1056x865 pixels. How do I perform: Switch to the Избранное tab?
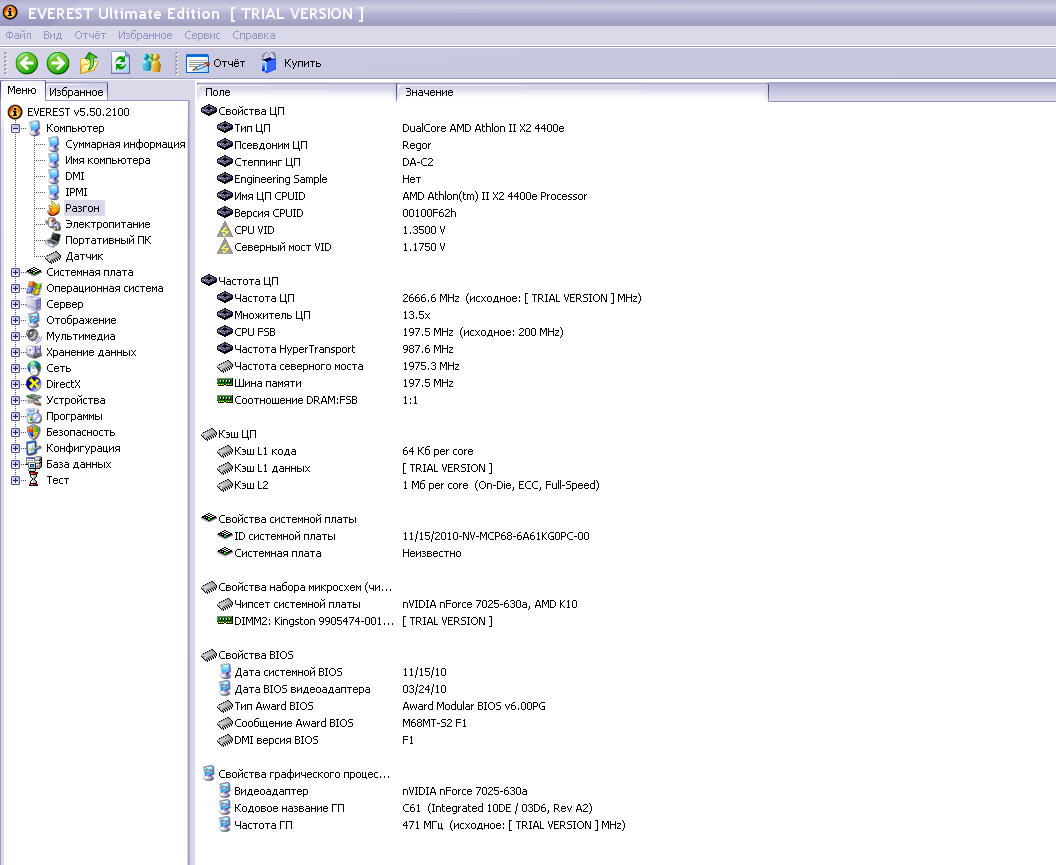pyautogui.click(x=76, y=92)
